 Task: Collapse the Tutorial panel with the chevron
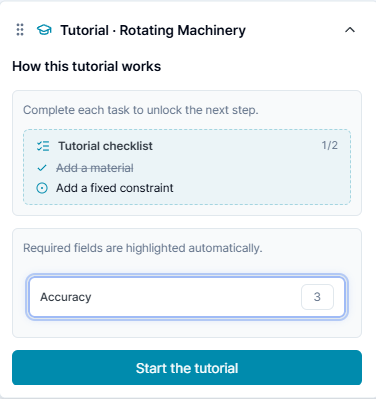(x=350, y=30)
